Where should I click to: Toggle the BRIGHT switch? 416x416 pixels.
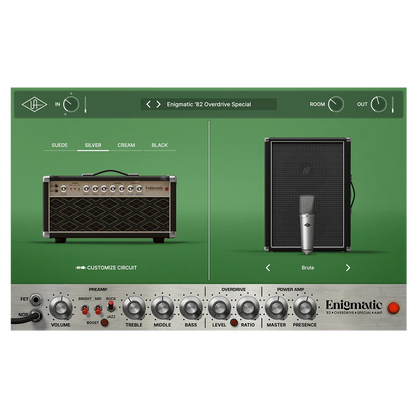click(85, 309)
